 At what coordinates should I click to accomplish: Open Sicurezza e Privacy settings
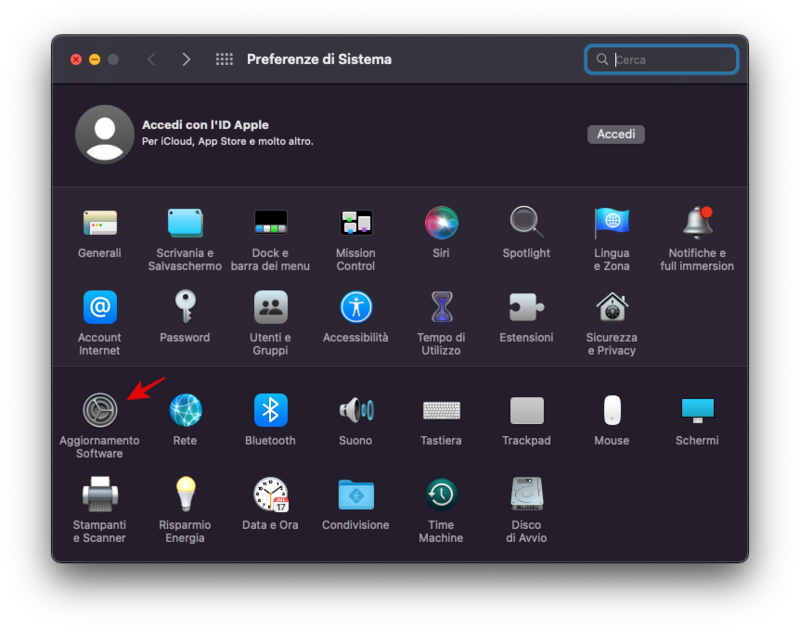tap(612, 307)
